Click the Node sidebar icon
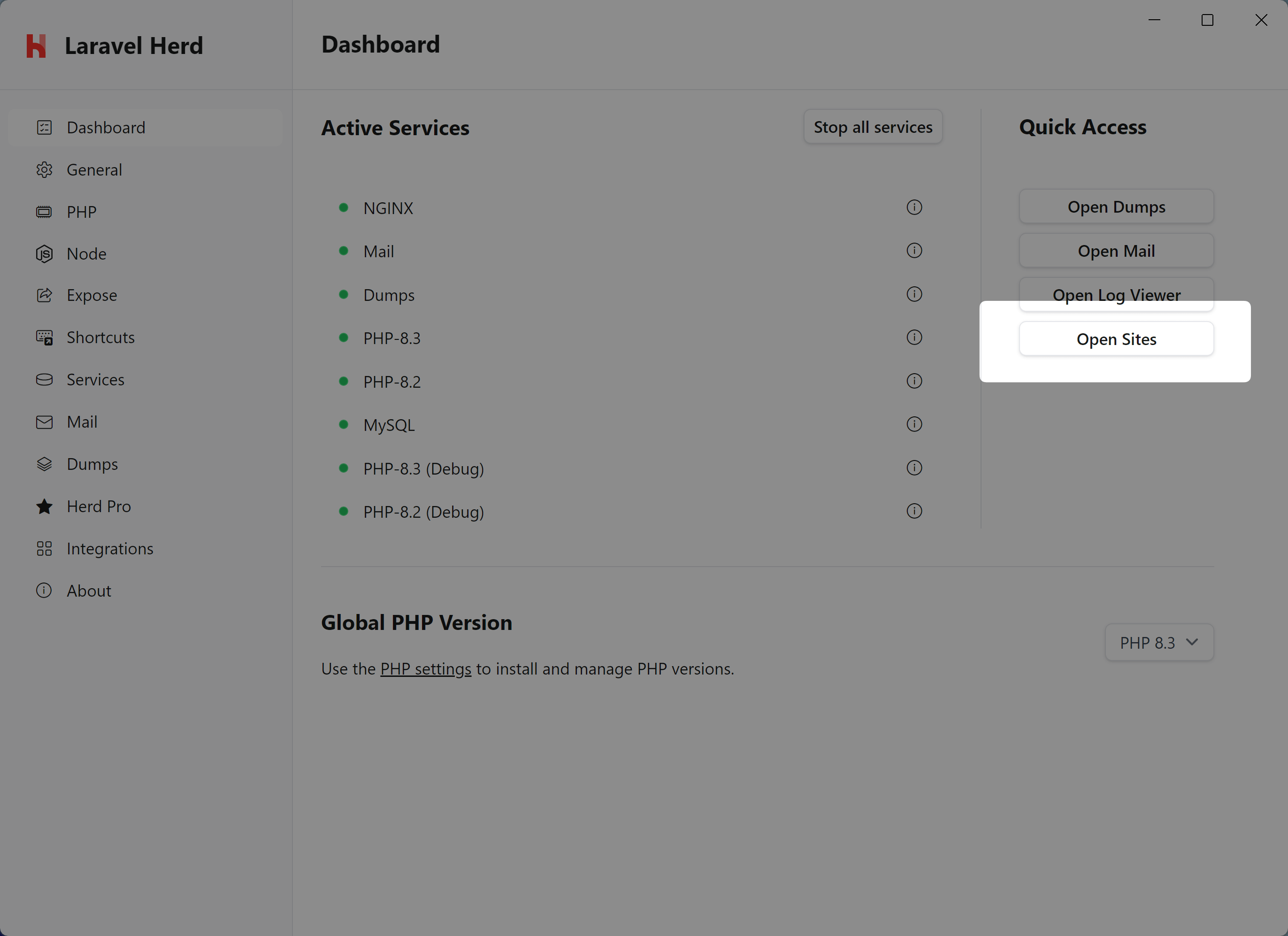The height and width of the screenshot is (936, 1288). click(x=44, y=254)
